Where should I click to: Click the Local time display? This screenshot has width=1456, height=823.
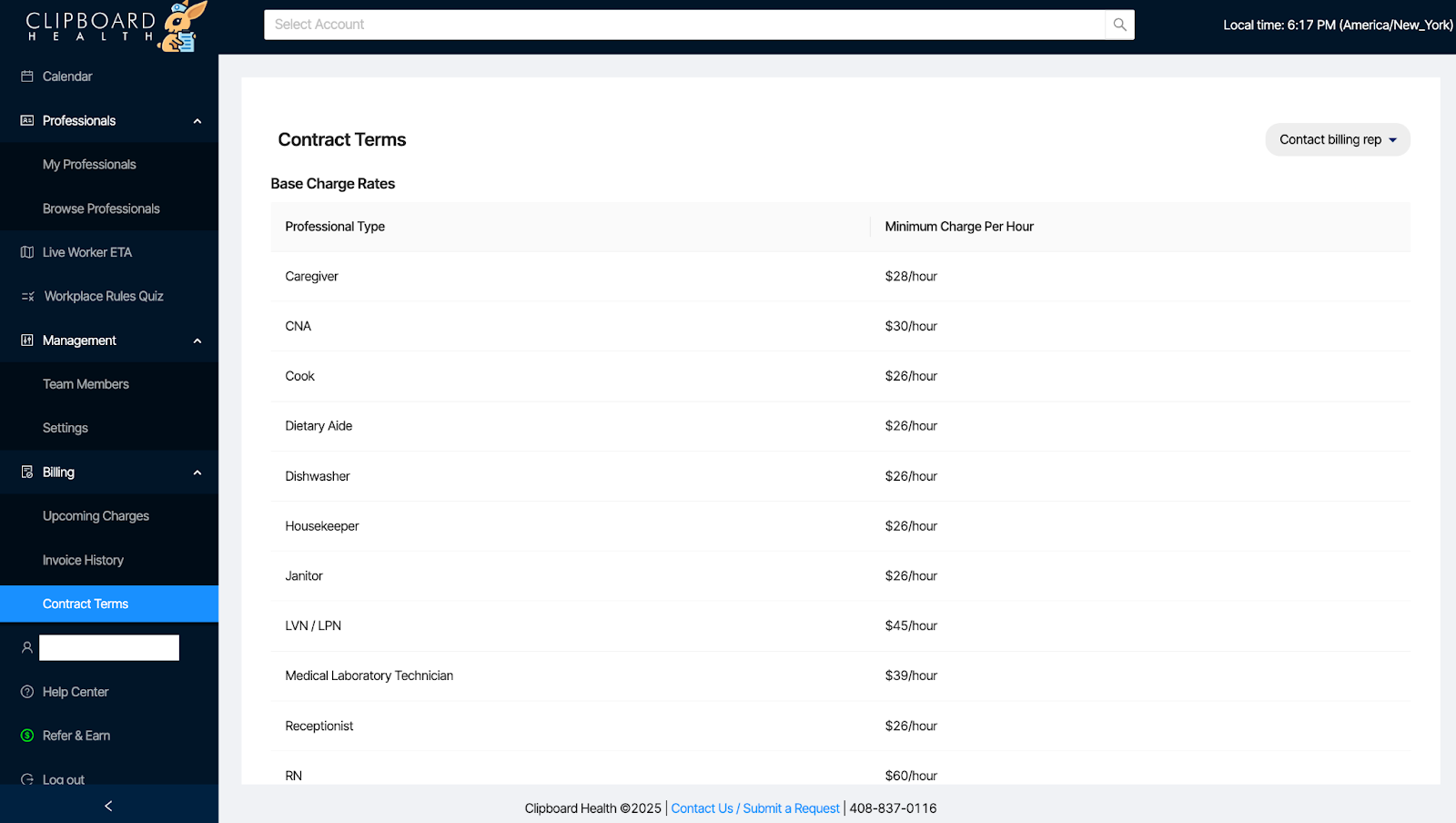tap(1338, 25)
